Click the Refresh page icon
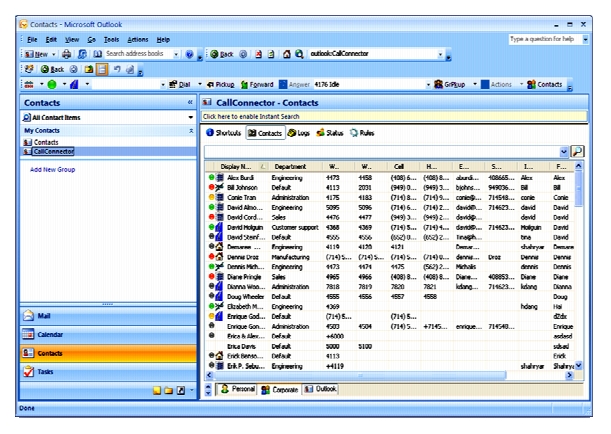The image size is (611, 434). (x=271, y=54)
